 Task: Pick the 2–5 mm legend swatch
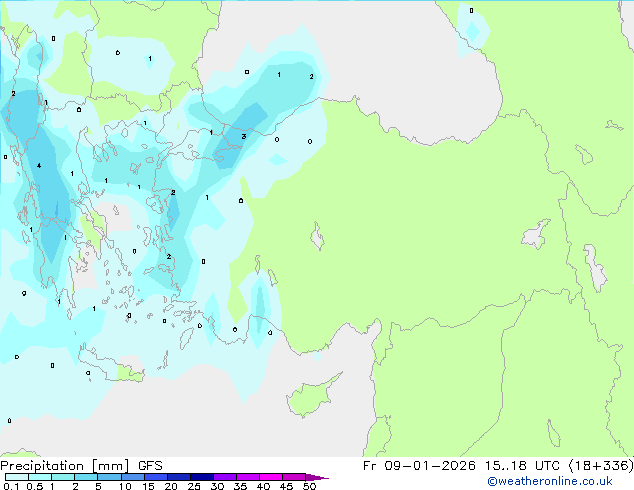(86, 477)
